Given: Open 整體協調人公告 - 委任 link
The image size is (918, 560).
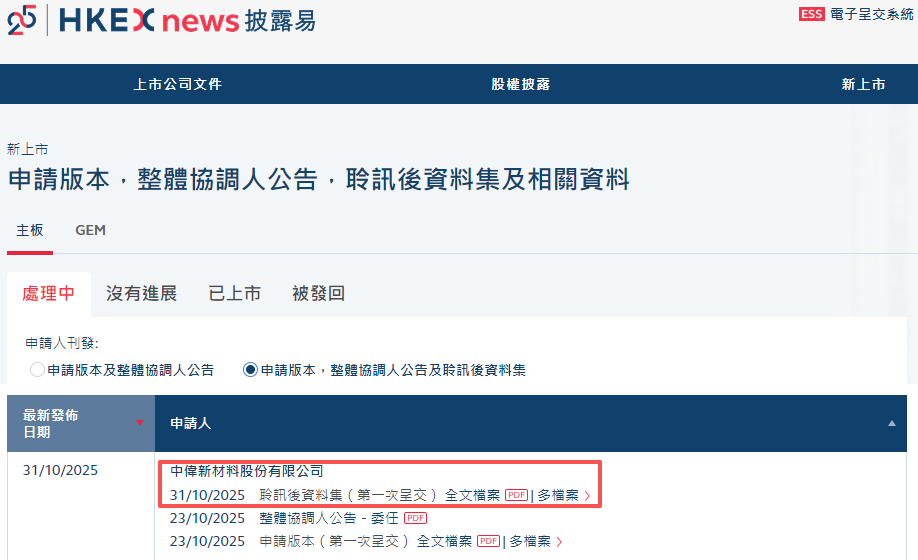Looking at the screenshot, I should pos(328,518).
